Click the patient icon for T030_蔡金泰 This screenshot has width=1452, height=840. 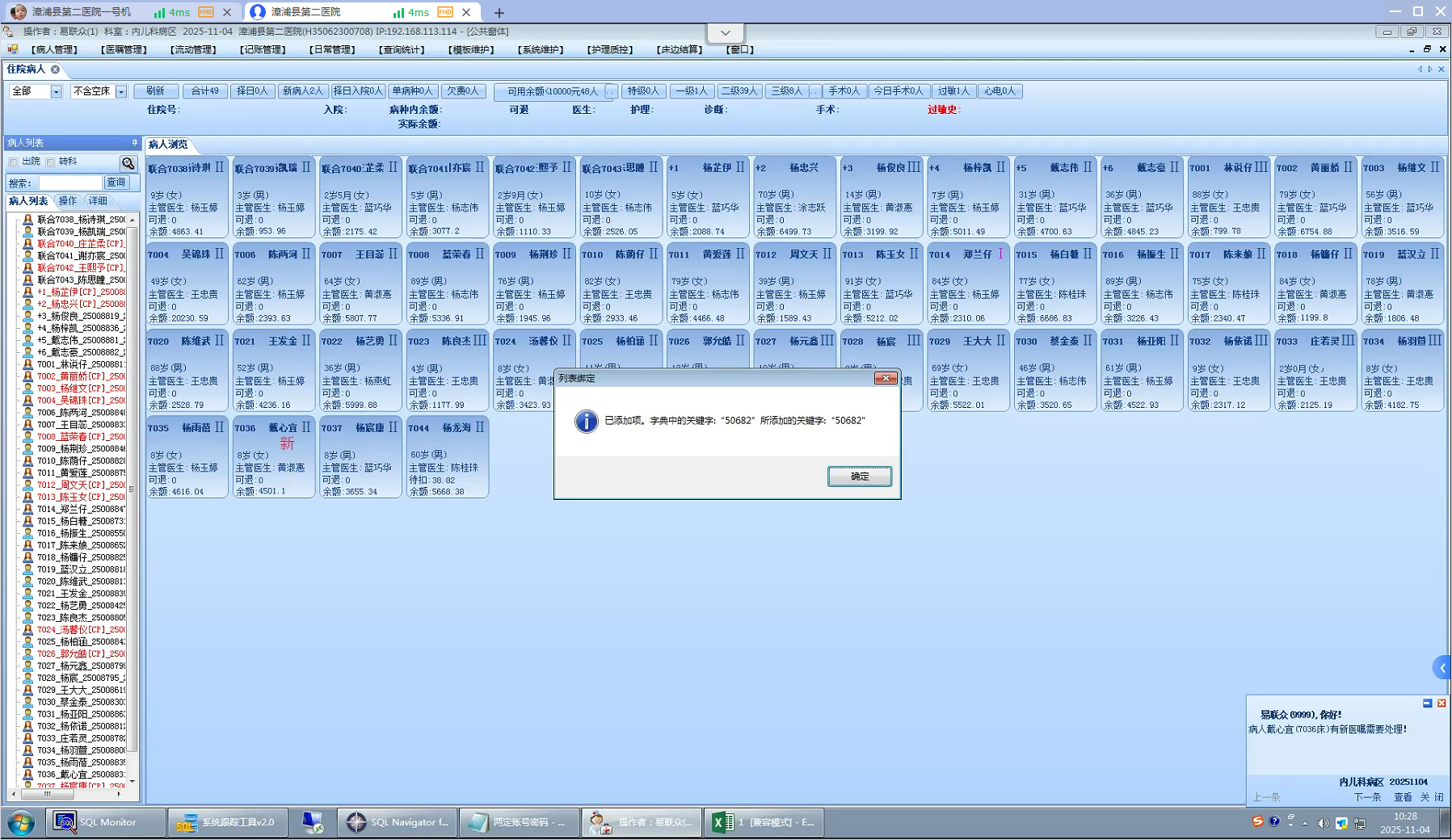28,702
